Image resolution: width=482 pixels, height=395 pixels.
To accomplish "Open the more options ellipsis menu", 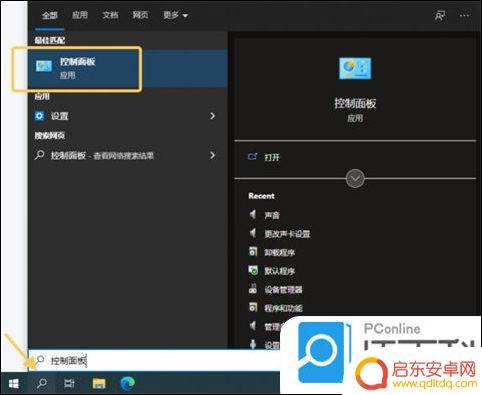I will click(464, 15).
